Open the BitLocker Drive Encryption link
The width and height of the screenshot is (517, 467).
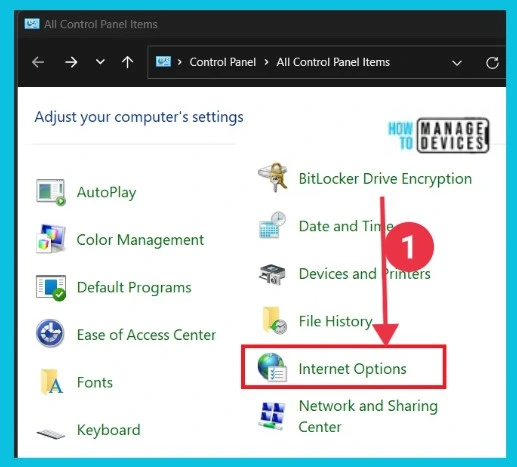(385, 179)
